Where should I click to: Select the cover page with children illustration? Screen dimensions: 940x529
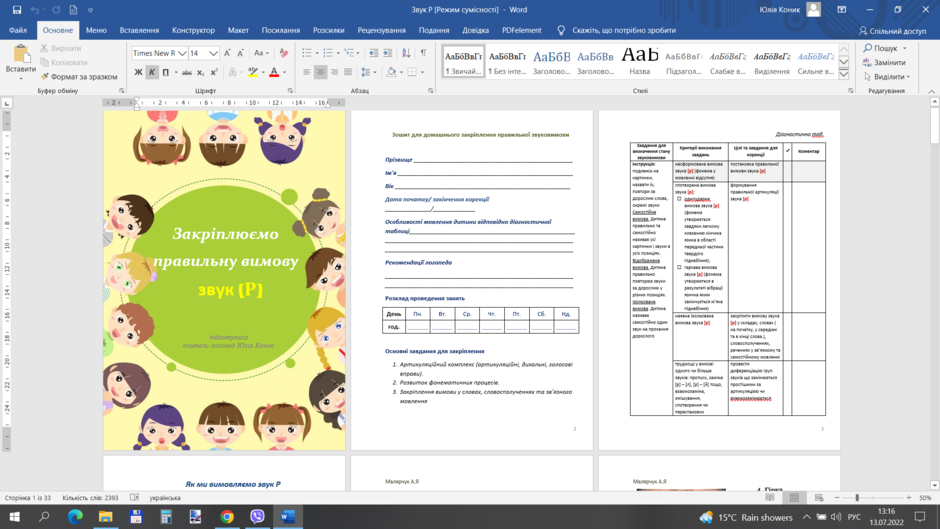coord(224,280)
